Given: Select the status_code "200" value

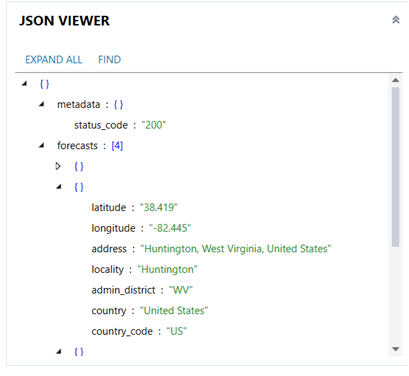Looking at the screenshot, I should click(x=154, y=125).
